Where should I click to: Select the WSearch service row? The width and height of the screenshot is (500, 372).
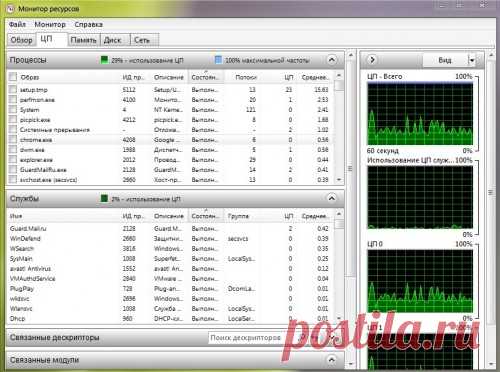pos(171,249)
